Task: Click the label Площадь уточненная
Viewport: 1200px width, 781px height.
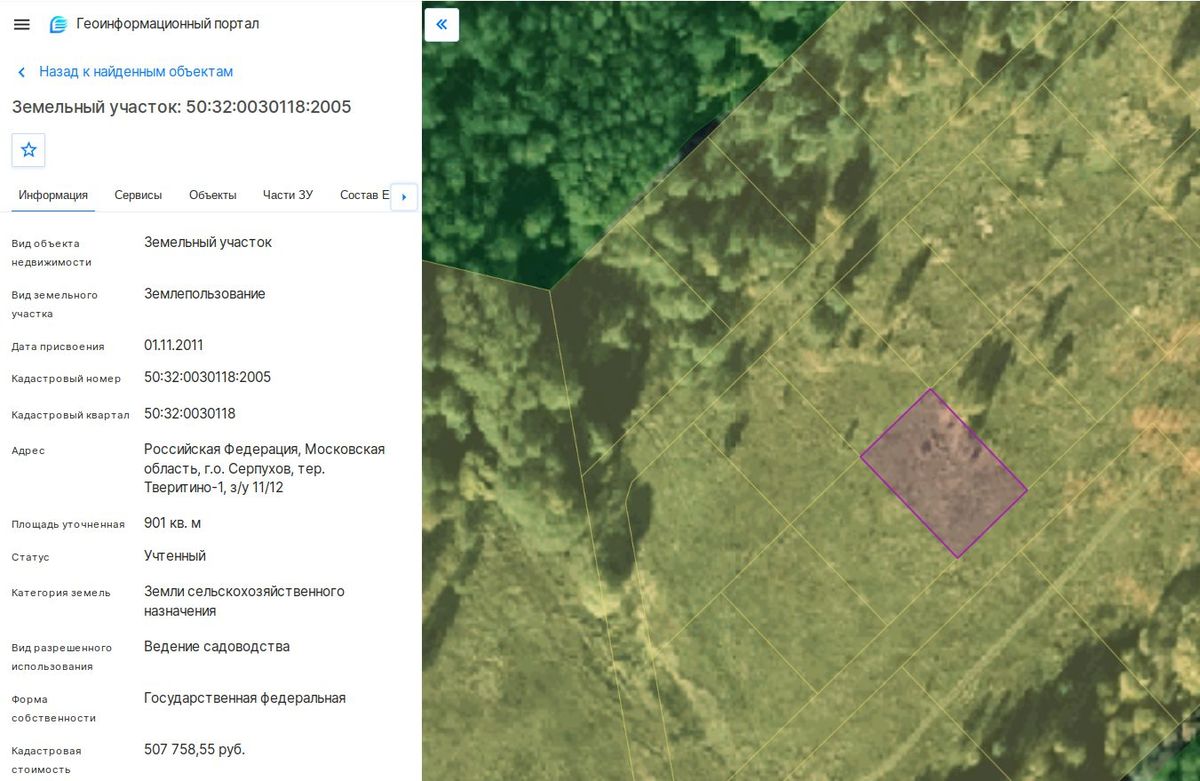Action: (x=68, y=525)
